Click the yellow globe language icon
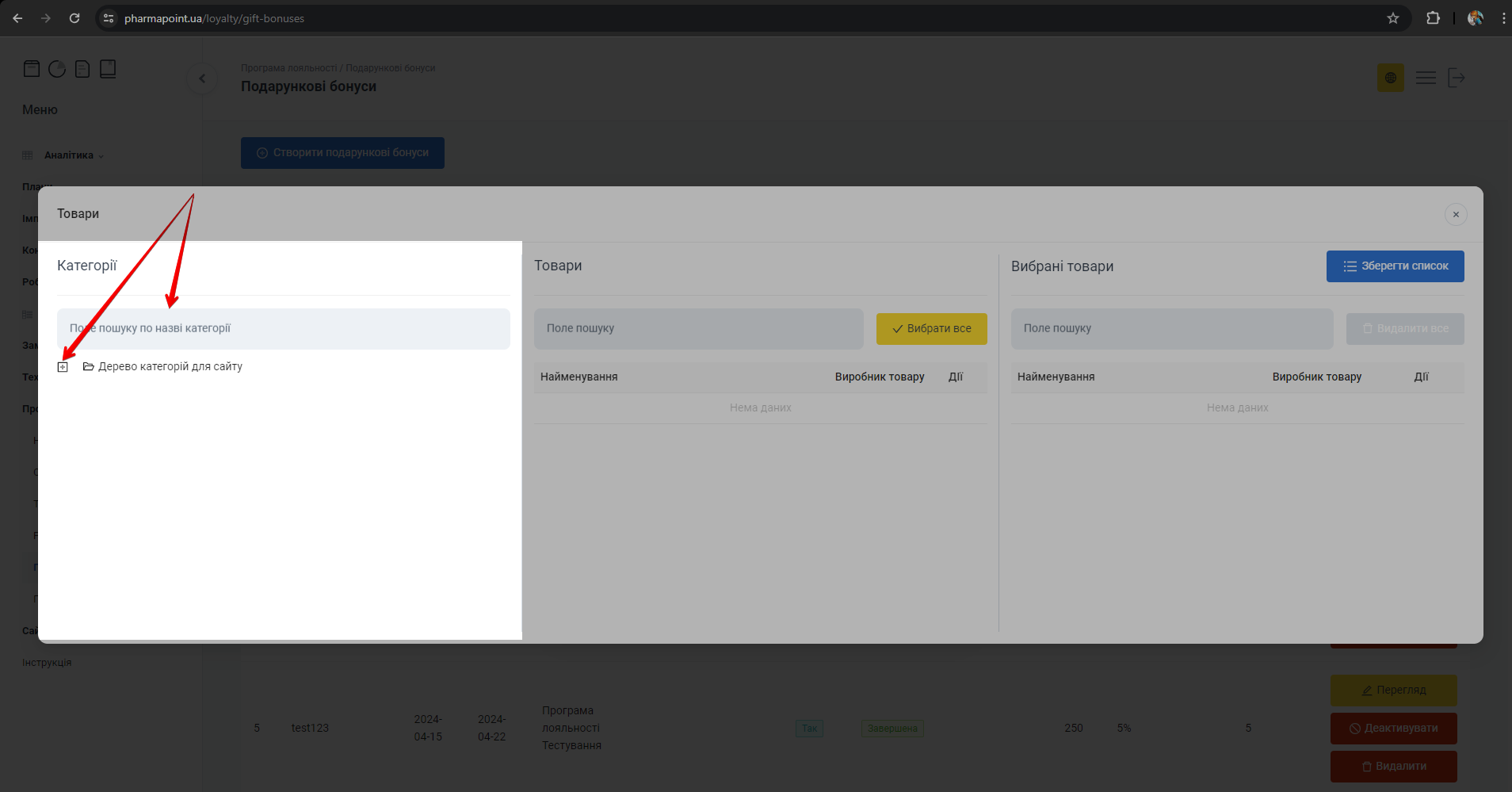Screen dimensions: 1512x792 (1390, 78)
